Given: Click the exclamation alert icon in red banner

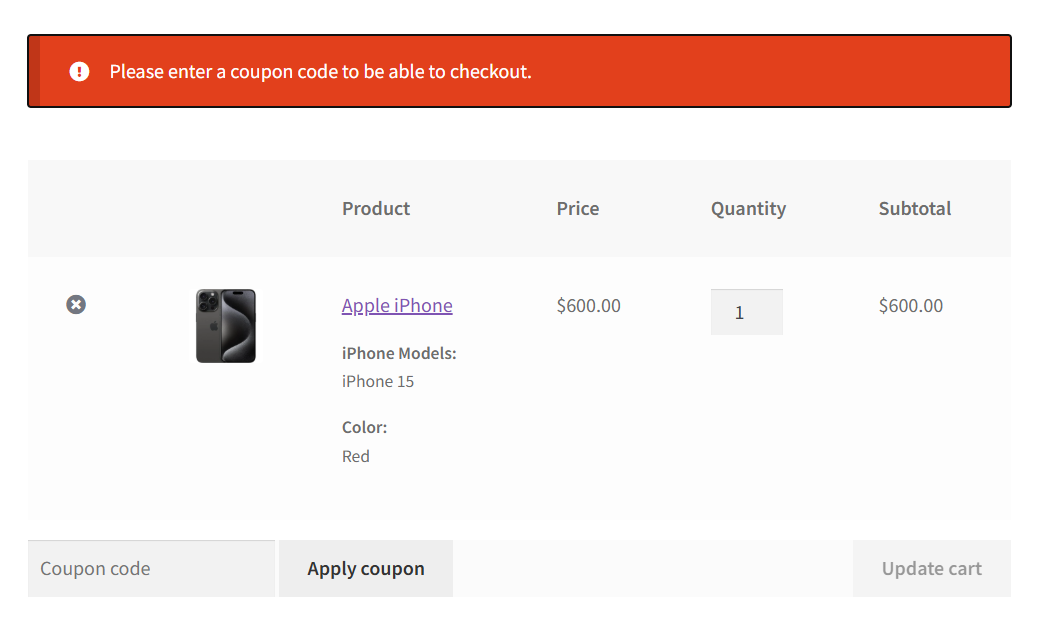Looking at the screenshot, I should click(80, 71).
